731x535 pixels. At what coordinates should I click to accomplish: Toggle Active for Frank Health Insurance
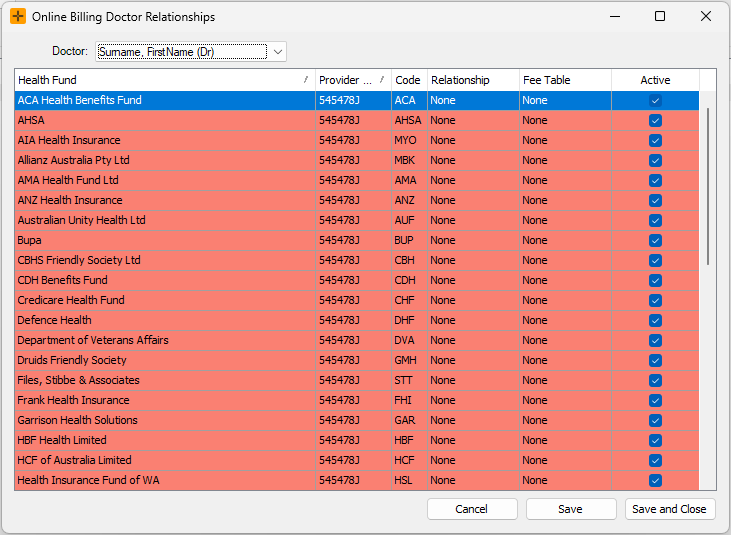pos(655,401)
